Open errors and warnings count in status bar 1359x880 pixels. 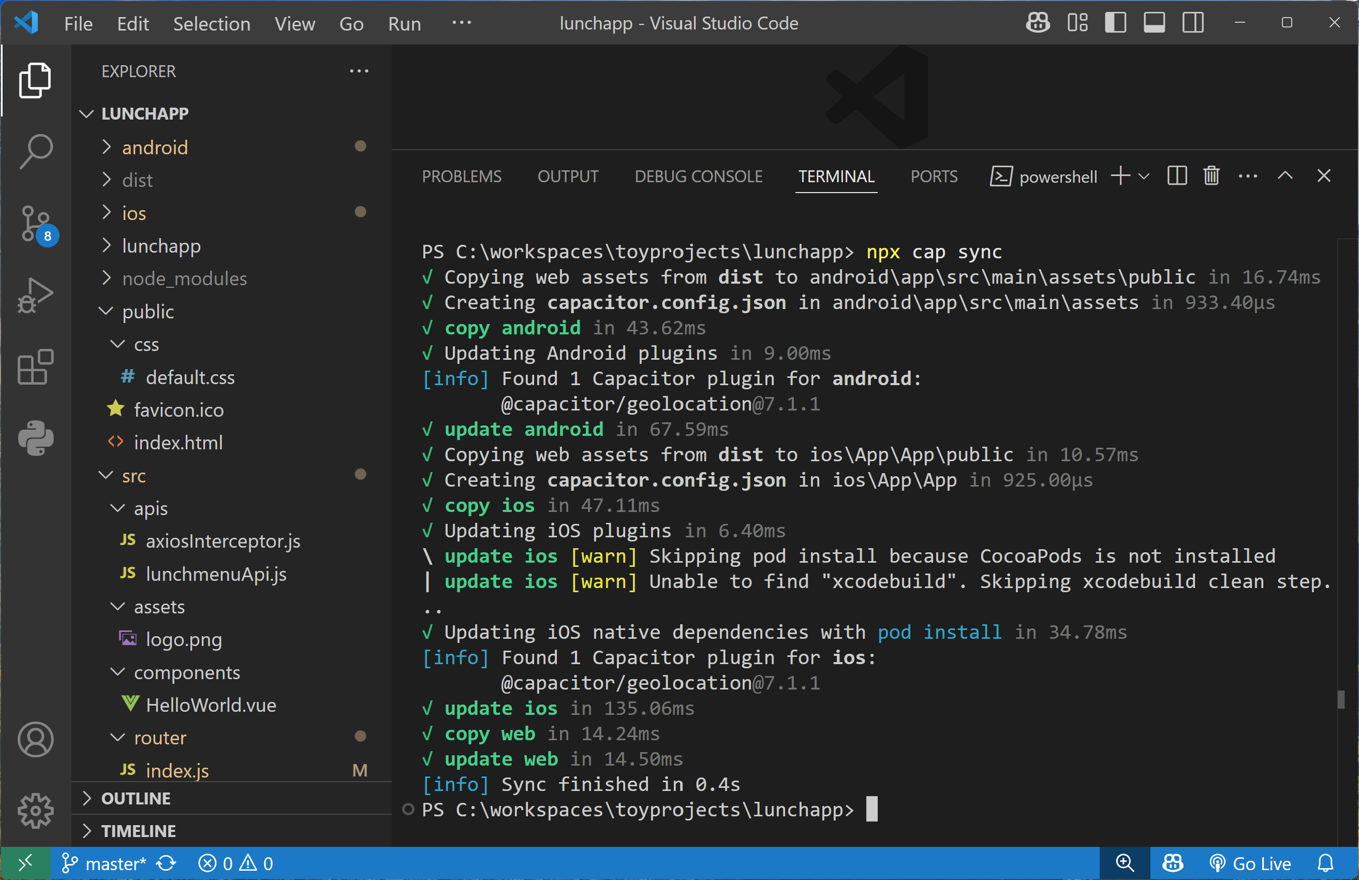tap(236, 863)
